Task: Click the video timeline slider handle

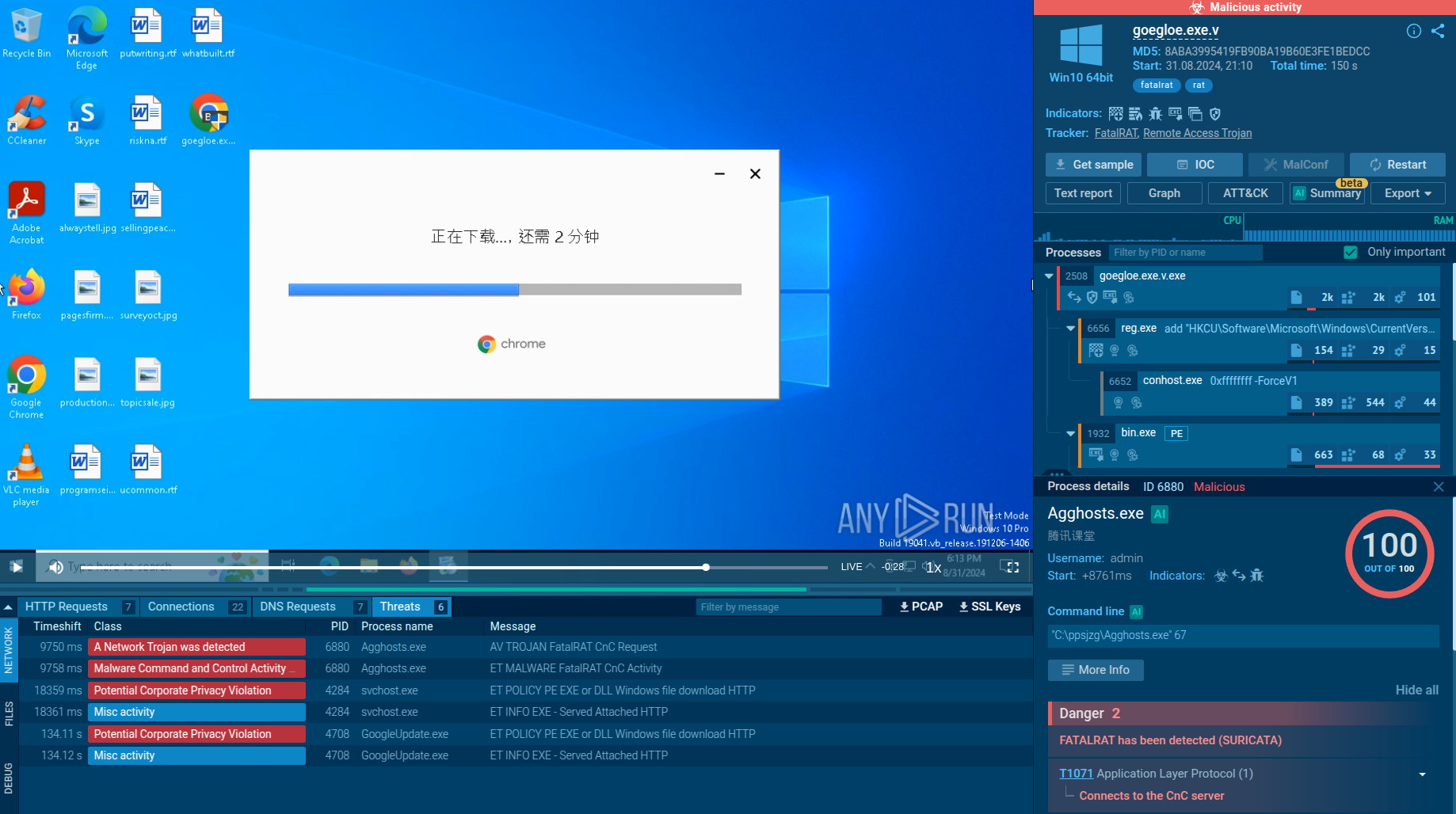Action: (705, 567)
